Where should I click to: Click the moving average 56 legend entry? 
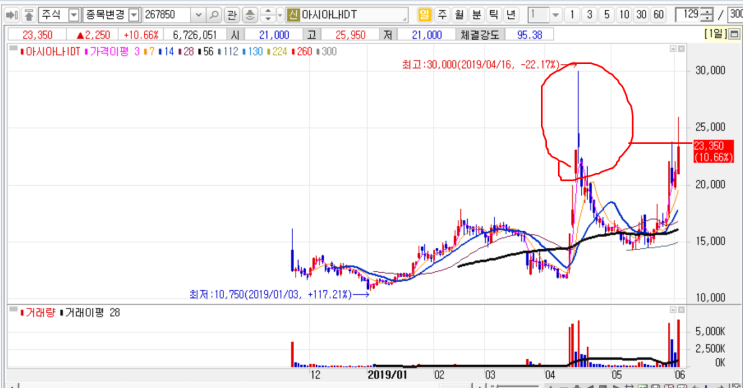click(x=206, y=51)
